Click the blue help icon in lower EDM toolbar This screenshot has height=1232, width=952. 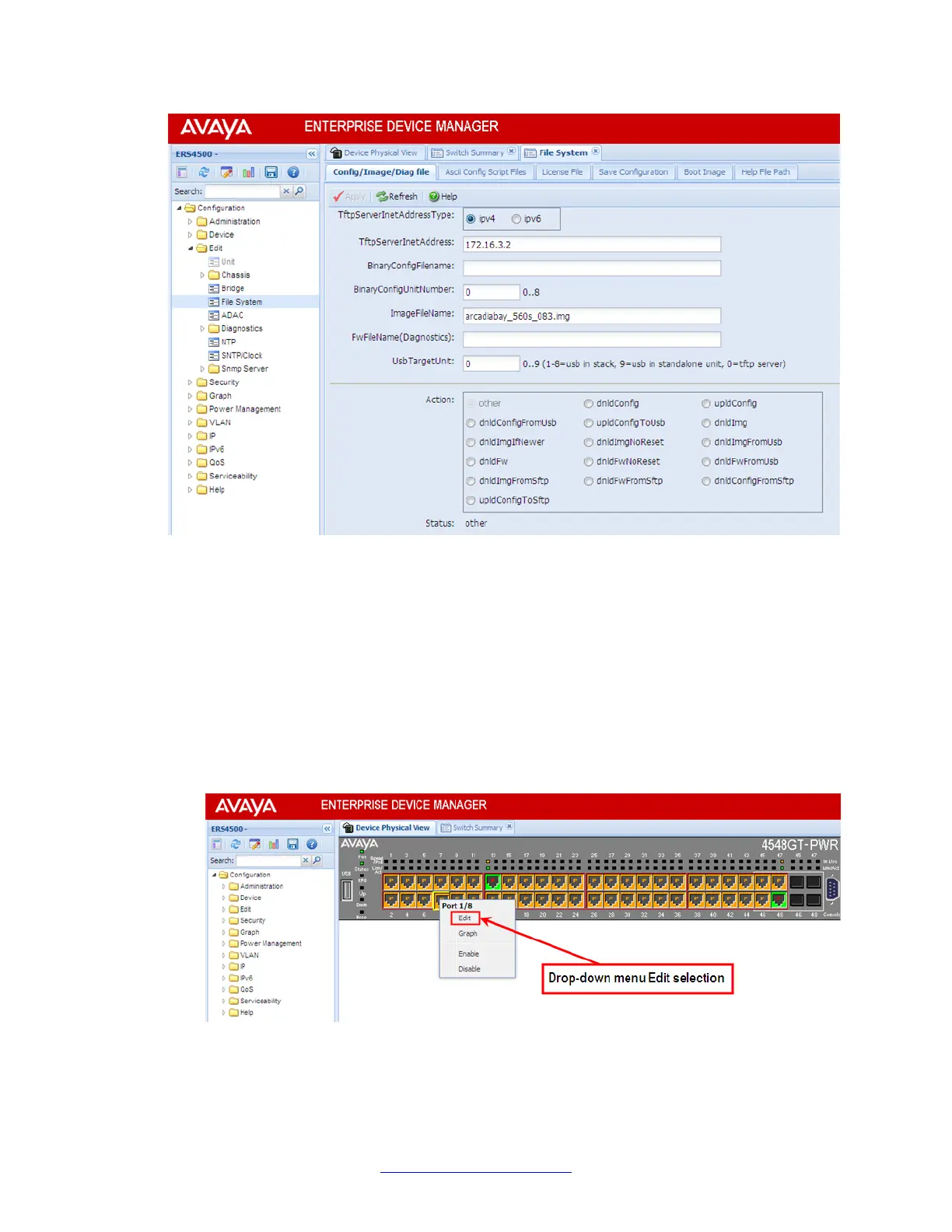click(312, 844)
